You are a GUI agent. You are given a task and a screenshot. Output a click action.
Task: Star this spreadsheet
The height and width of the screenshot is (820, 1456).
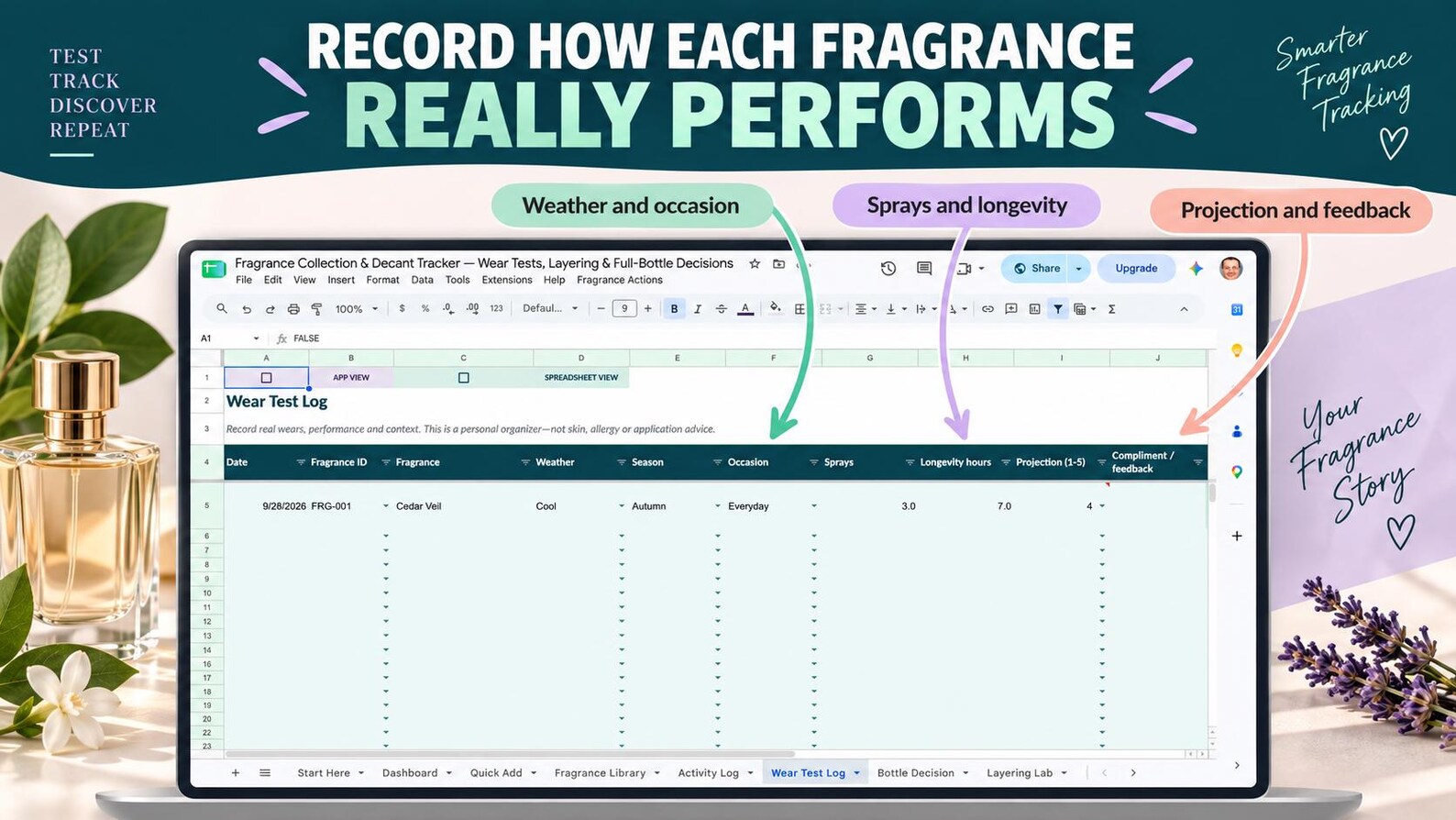[755, 264]
